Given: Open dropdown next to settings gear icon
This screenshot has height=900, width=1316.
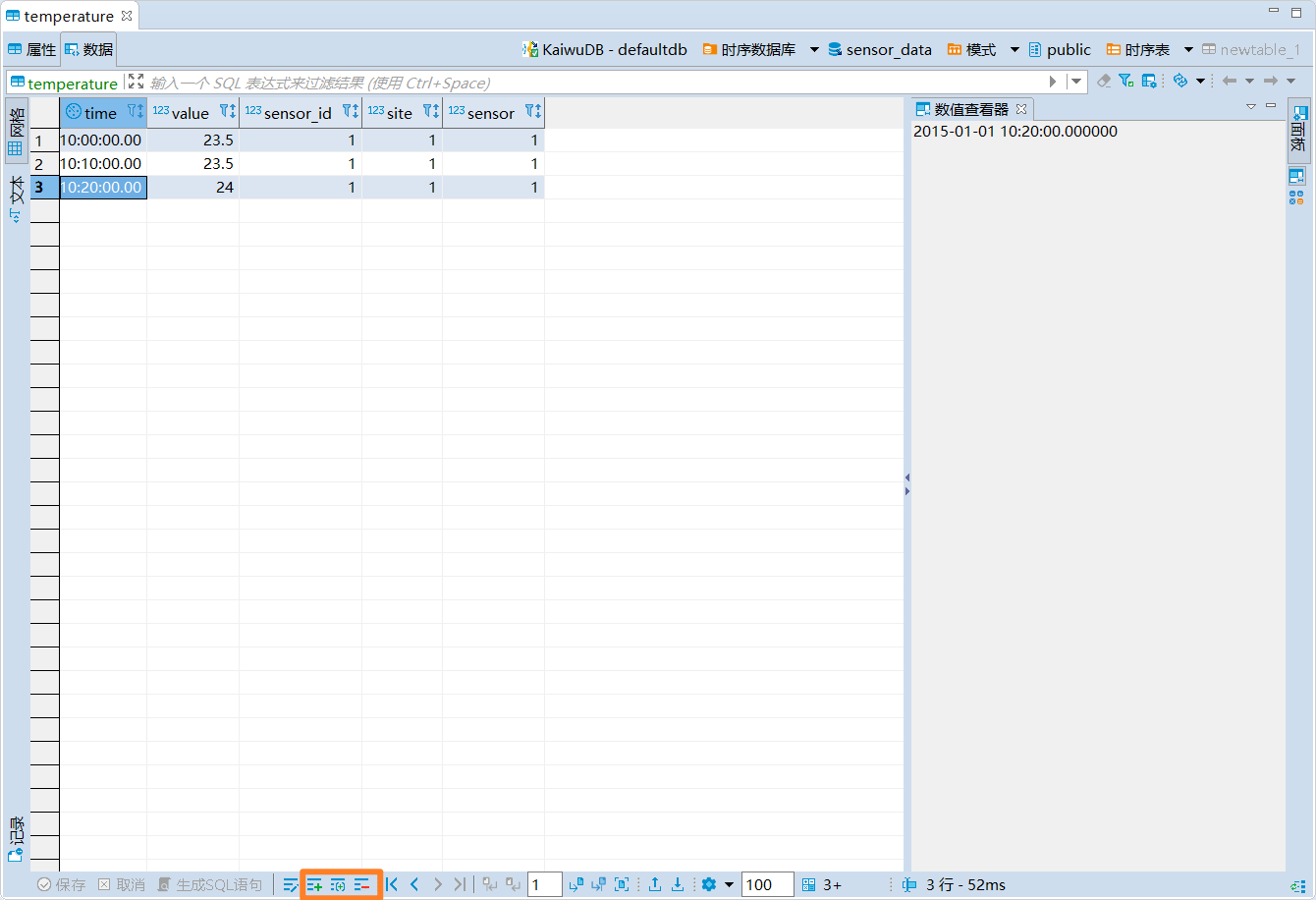Looking at the screenshot, I should 729,885.
